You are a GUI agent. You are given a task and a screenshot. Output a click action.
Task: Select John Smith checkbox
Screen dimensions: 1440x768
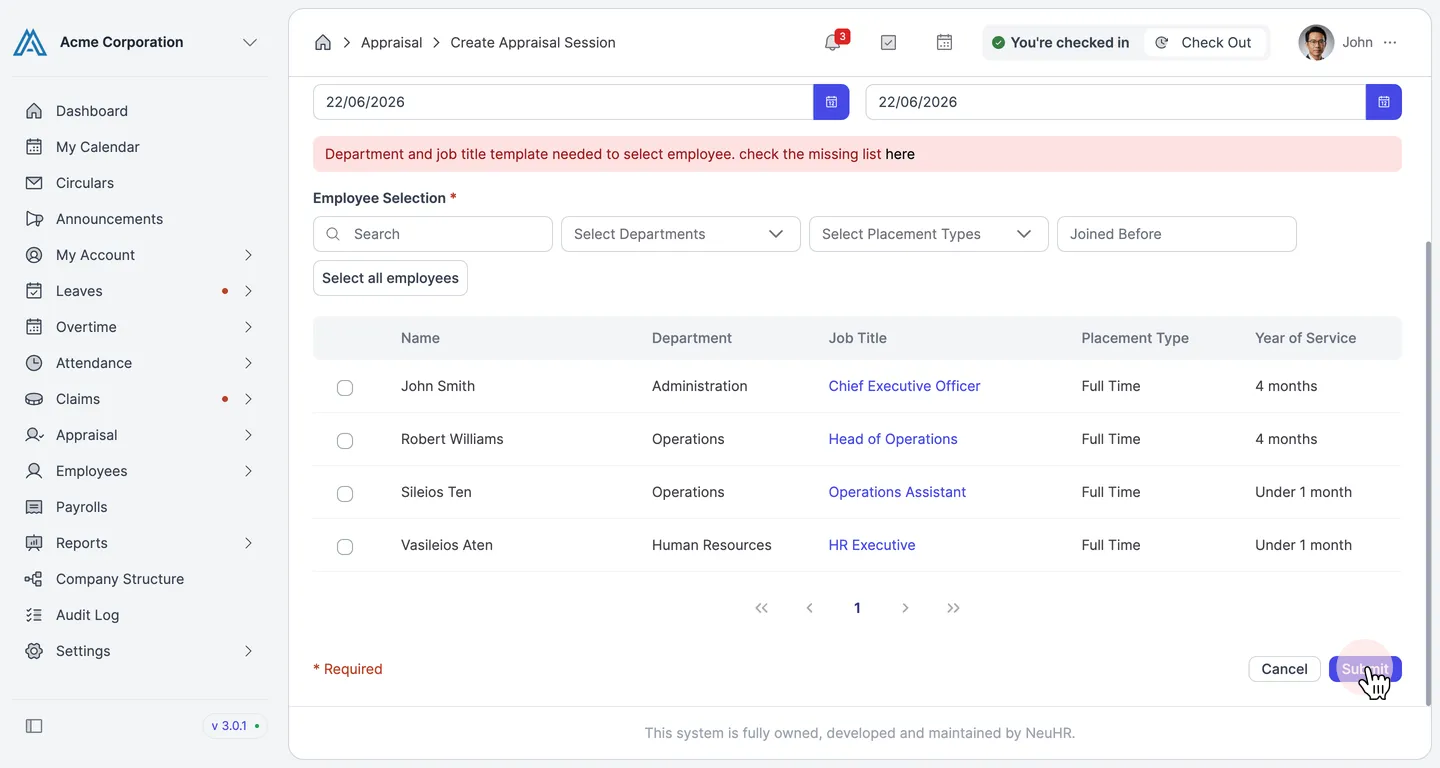[x=345, y=387]
